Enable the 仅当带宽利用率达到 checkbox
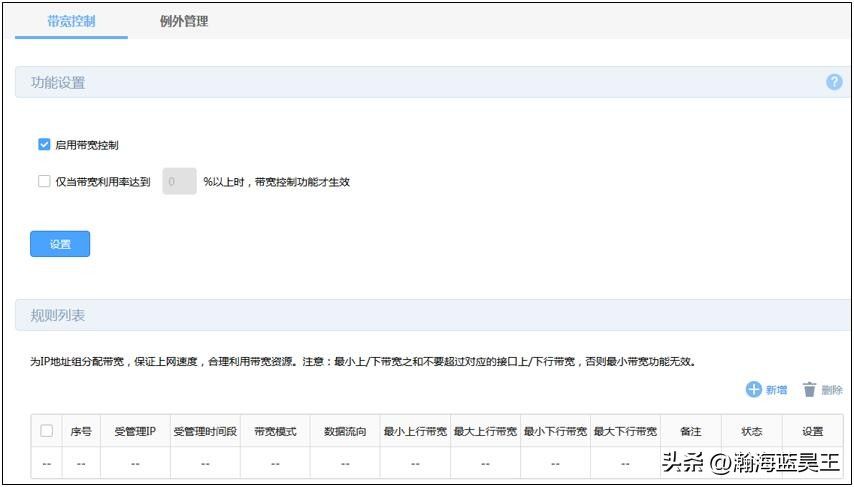This screenshot has height=487, width=854. (x=44, y=182)
